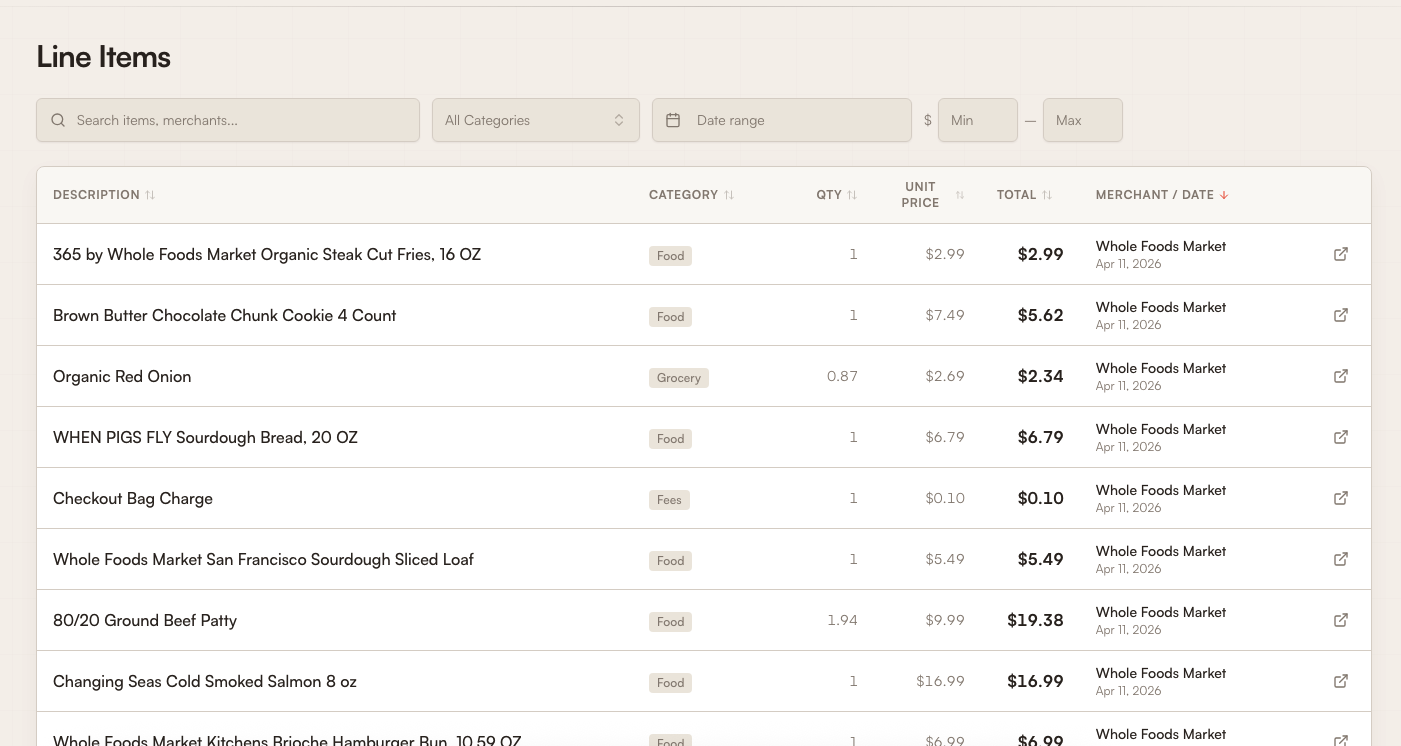1401x746 pixels.
Task: Open external link for 80/20 Ground Beef Patty
Action: 1340,620
